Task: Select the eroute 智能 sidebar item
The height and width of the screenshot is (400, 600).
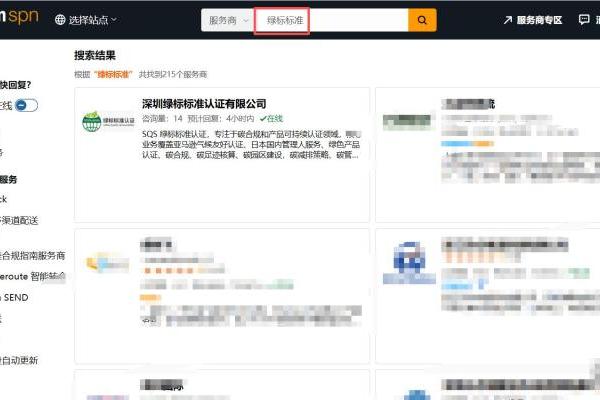Action: click(33, 276)
